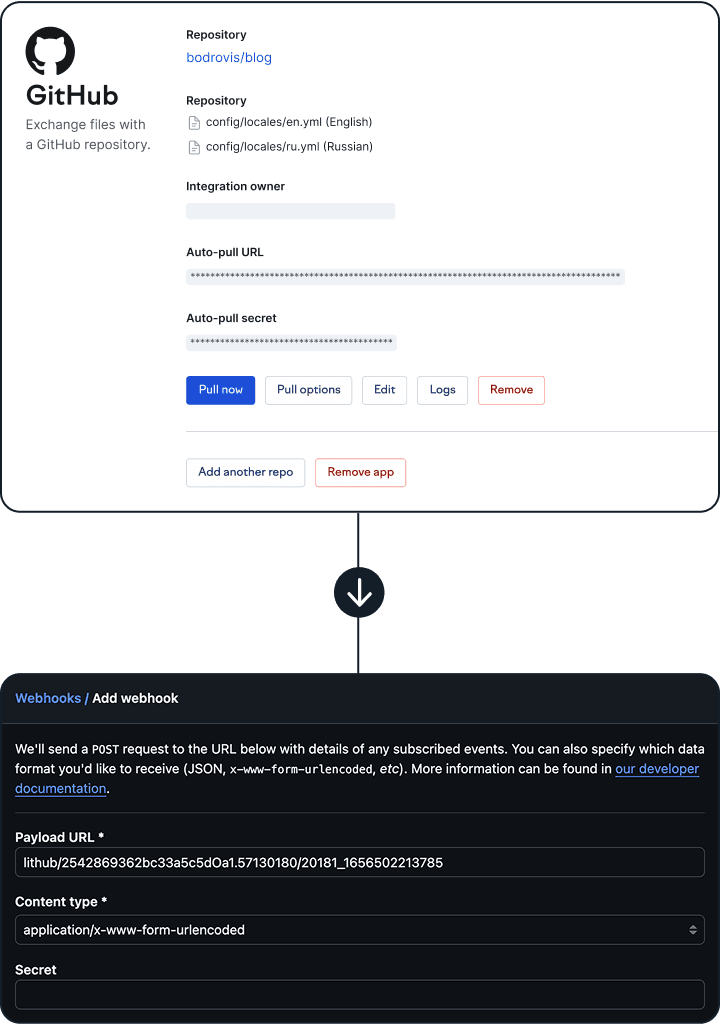This screenshot has width=720, height=1024.
Task: Click the GitHub Octocat logo icon
Action: coord(50,52)
